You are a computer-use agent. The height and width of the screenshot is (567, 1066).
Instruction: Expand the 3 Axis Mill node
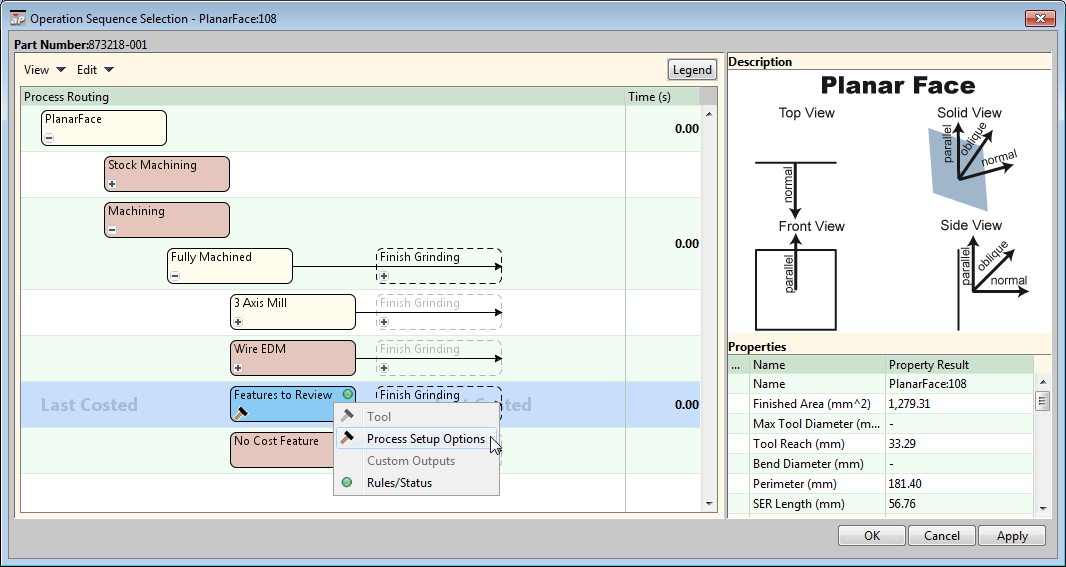(238, 322)
